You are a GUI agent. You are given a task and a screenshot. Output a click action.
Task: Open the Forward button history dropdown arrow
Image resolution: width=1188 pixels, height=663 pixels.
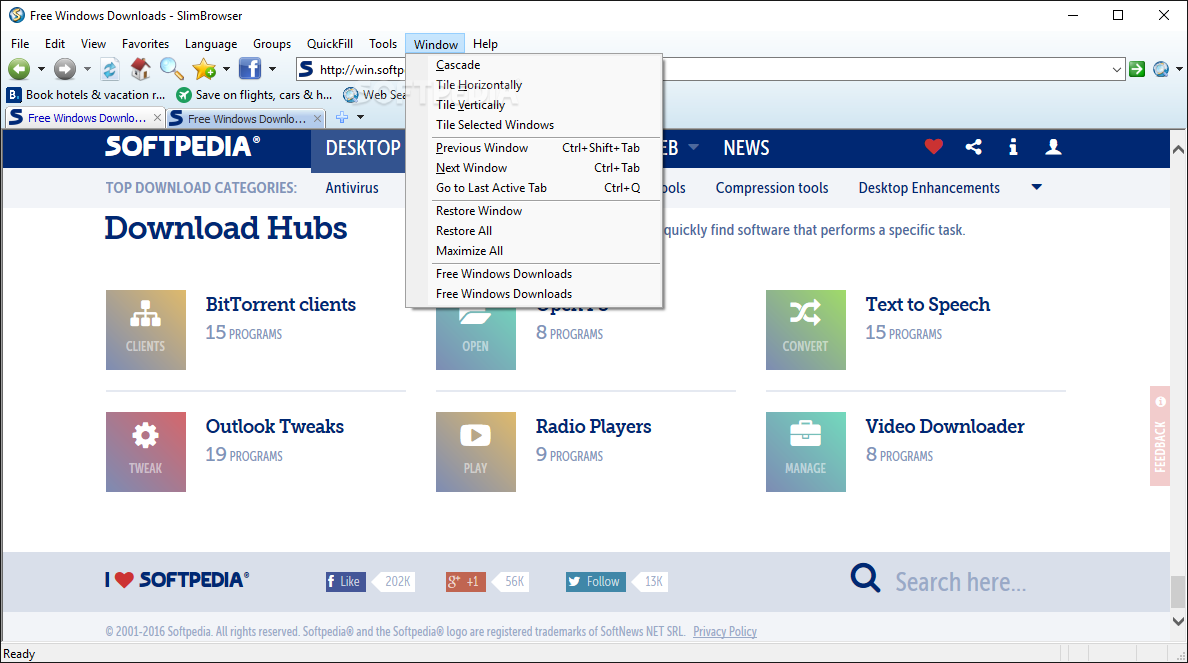[x=87, y=69]
